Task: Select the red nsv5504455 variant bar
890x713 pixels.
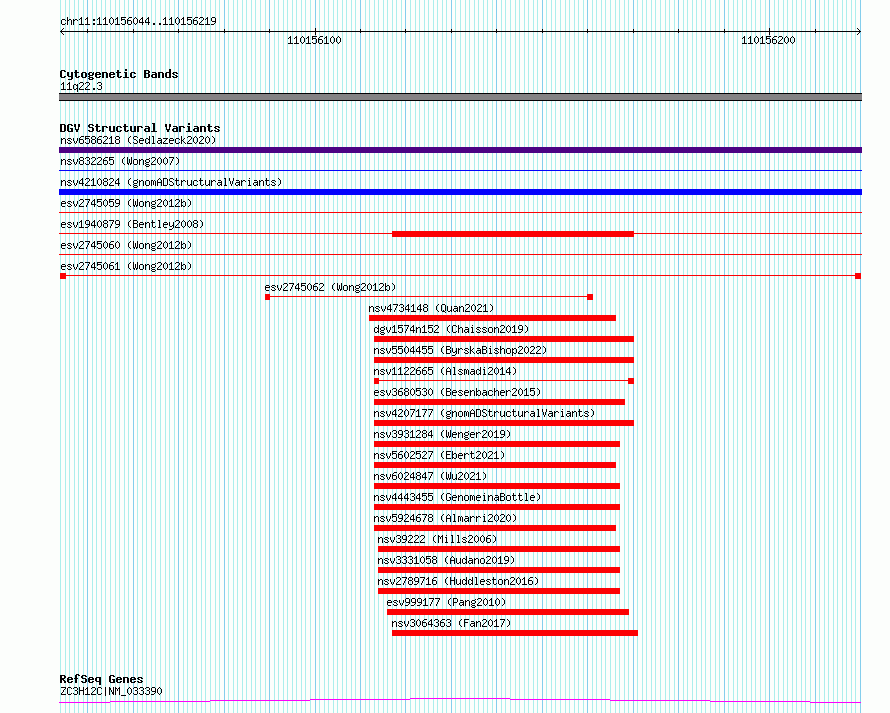Action: click(503, 360)
